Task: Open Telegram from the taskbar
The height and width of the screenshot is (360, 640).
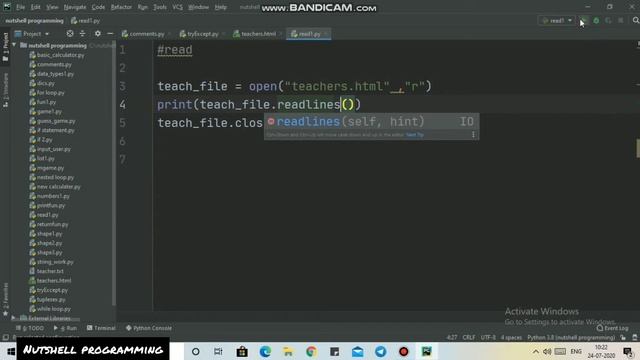Action: [380, 351]
